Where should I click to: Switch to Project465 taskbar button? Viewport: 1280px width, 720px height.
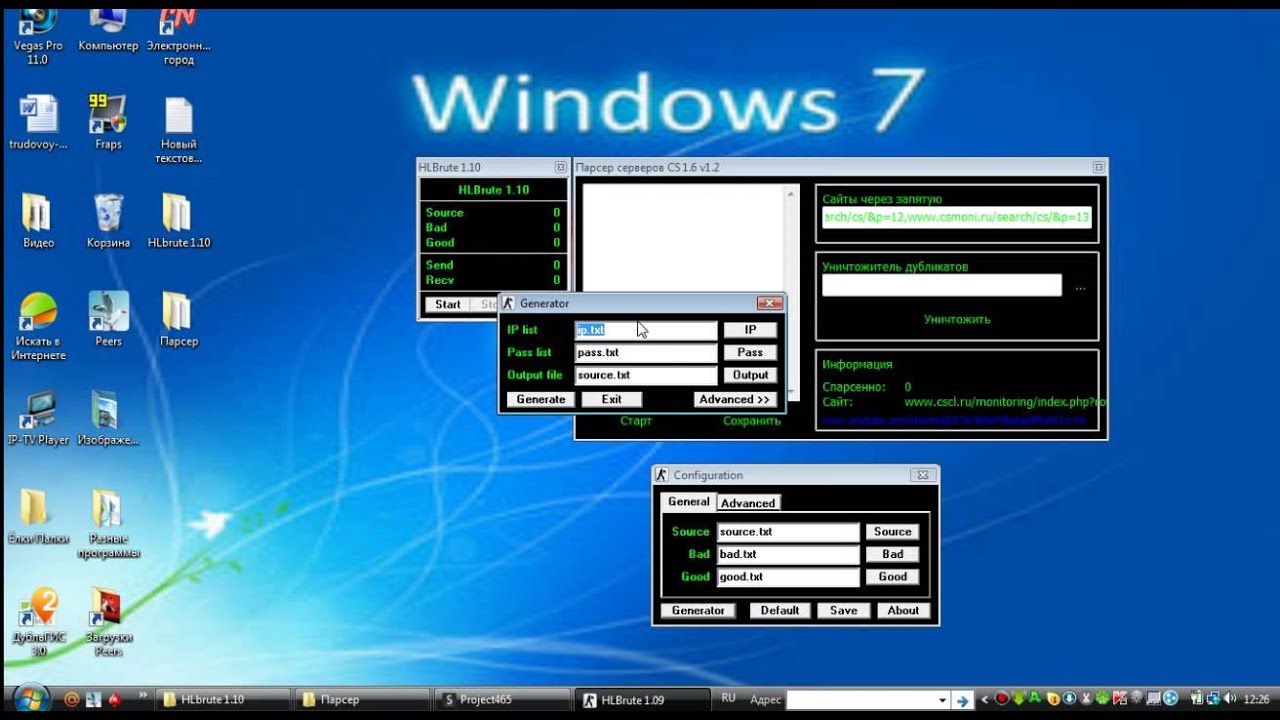coord(503,700)
